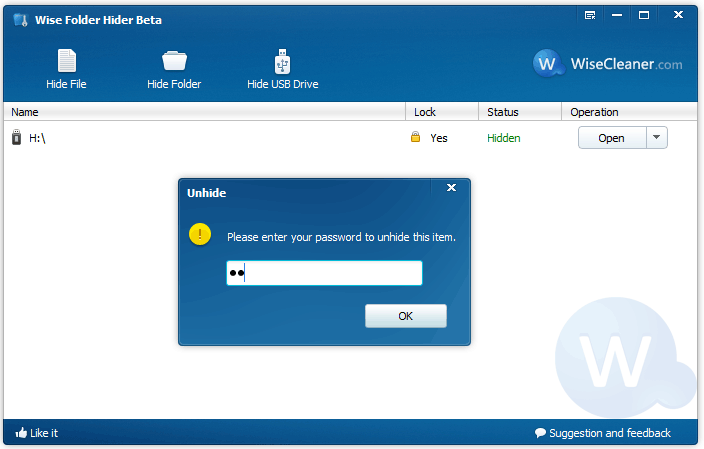
Task: Open the title bar menu icon
Action: [x=590, y=15]
